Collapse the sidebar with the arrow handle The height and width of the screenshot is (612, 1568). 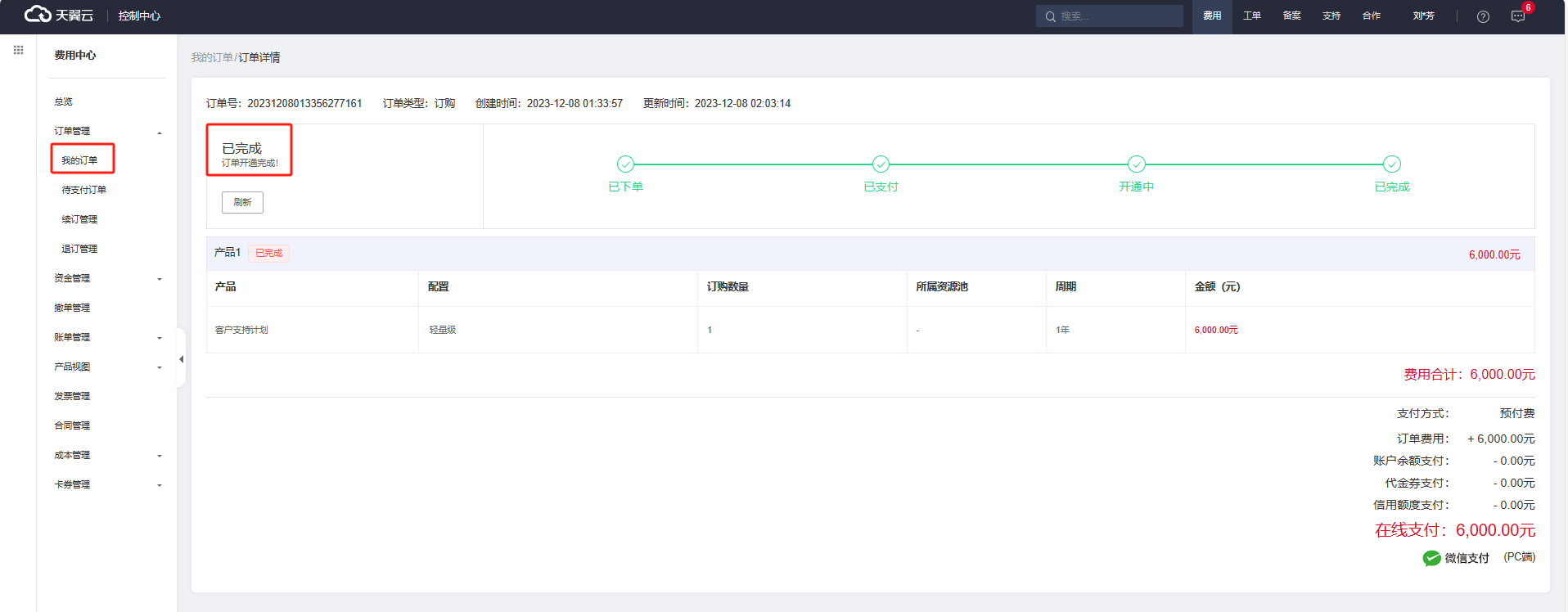(181, 359)
